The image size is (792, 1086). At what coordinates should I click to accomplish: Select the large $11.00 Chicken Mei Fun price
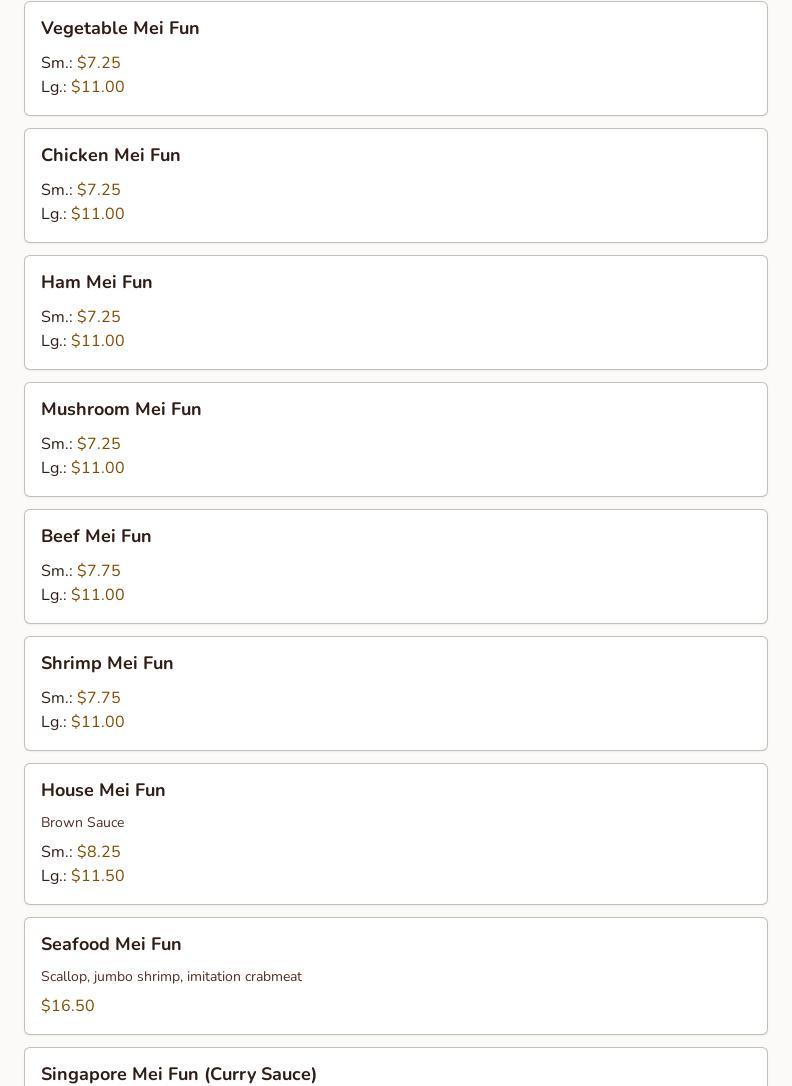98,214
